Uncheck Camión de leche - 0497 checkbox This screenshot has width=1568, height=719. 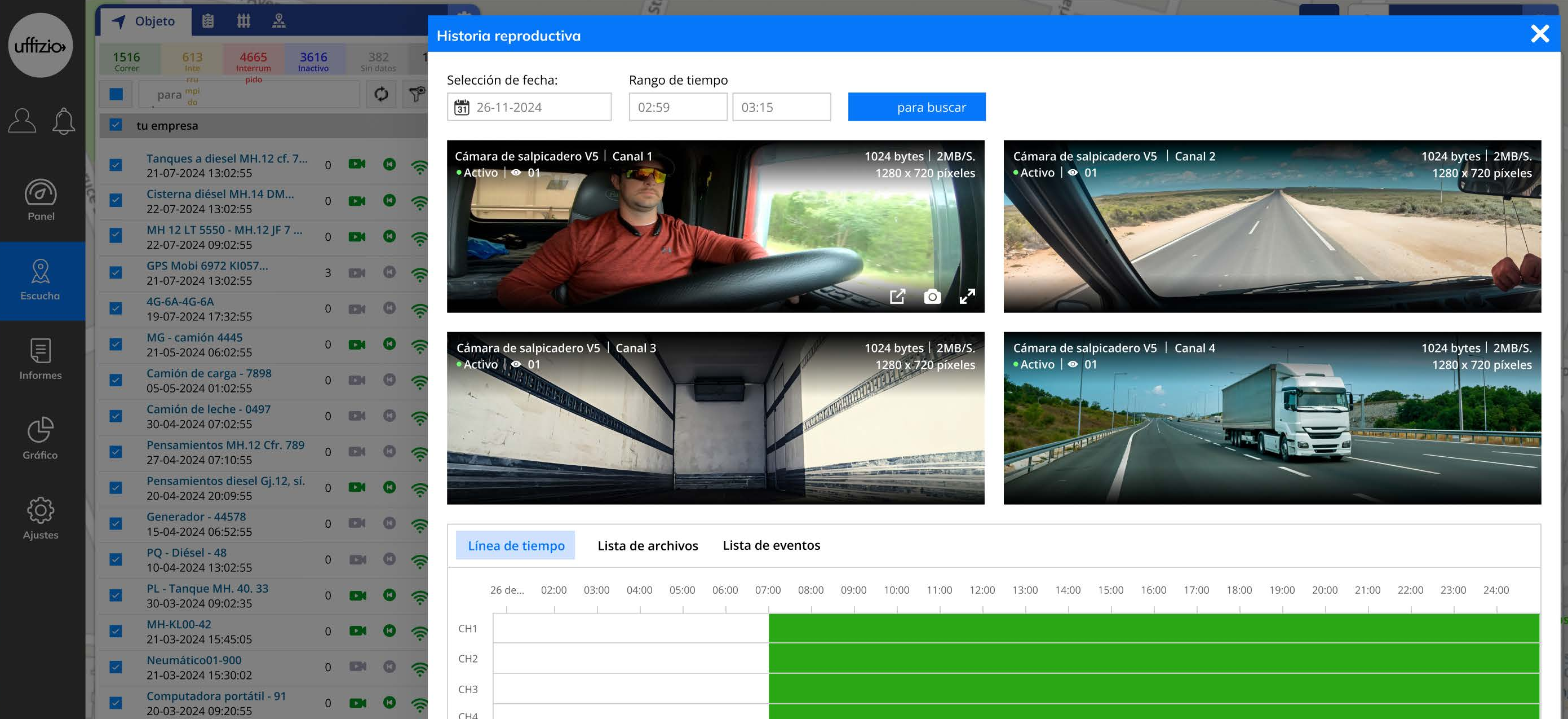pyautogui.click(x=116, y=416)
